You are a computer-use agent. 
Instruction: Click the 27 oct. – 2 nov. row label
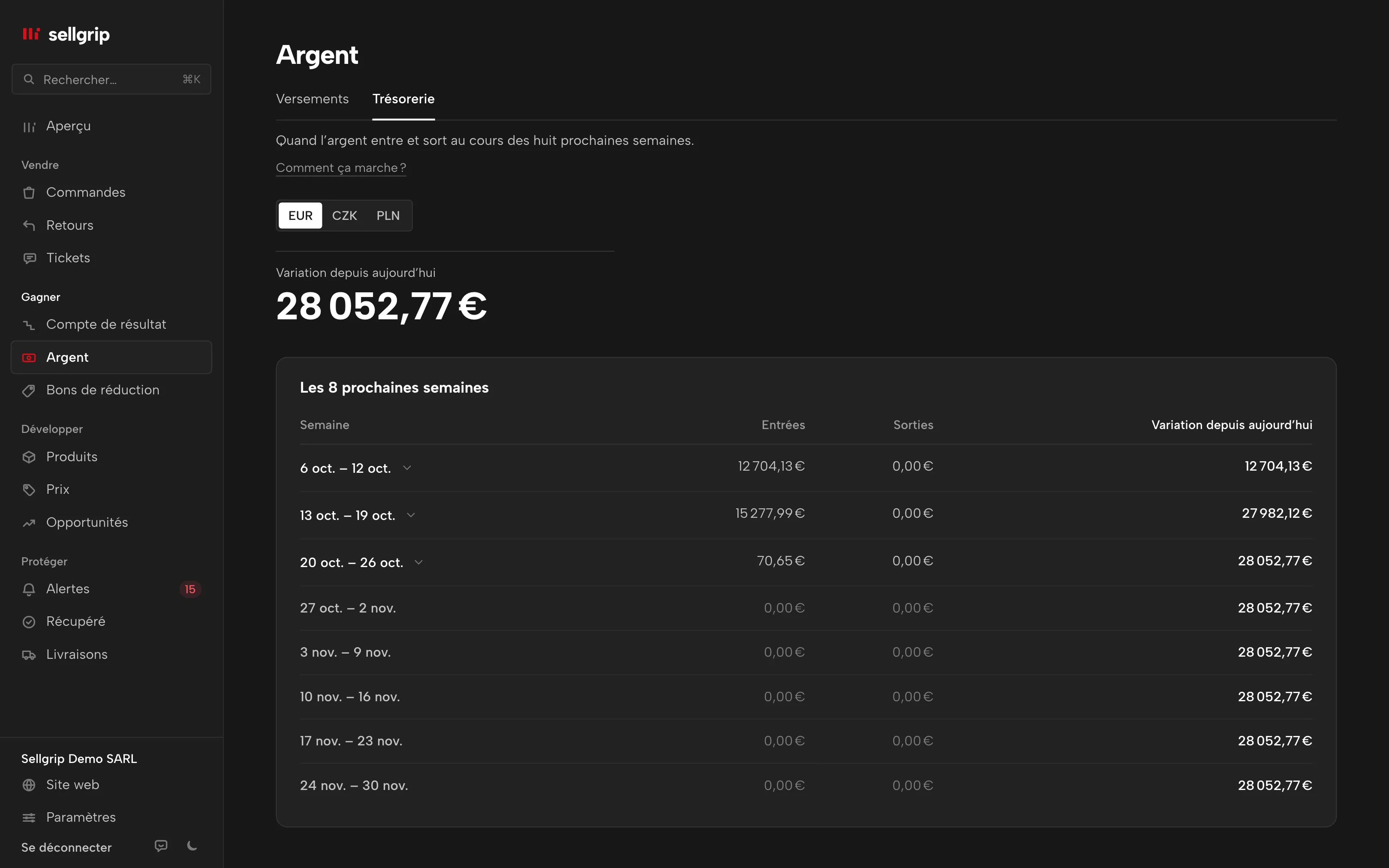point(348,608)
